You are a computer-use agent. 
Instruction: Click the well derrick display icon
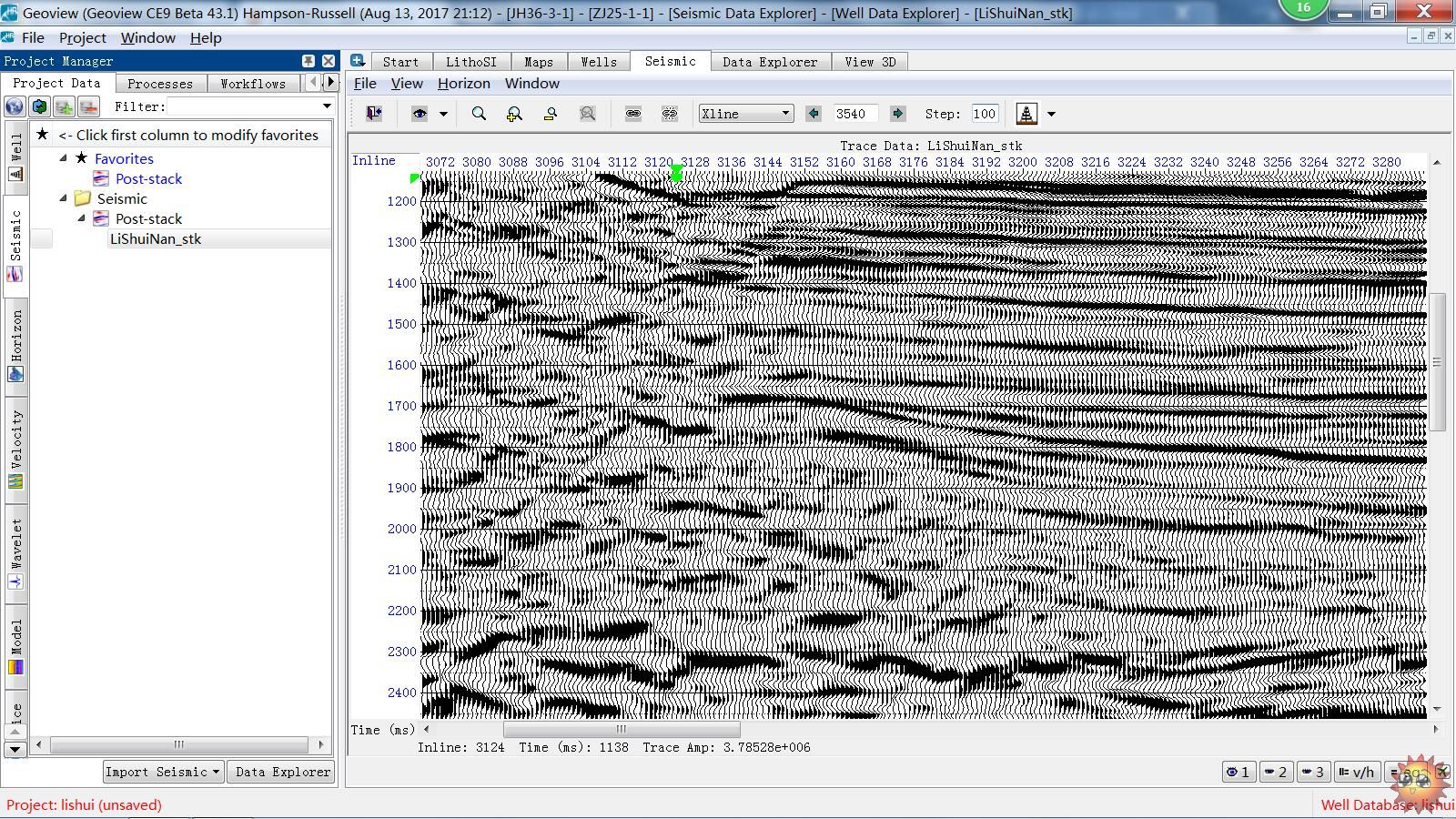point(1026,114)
